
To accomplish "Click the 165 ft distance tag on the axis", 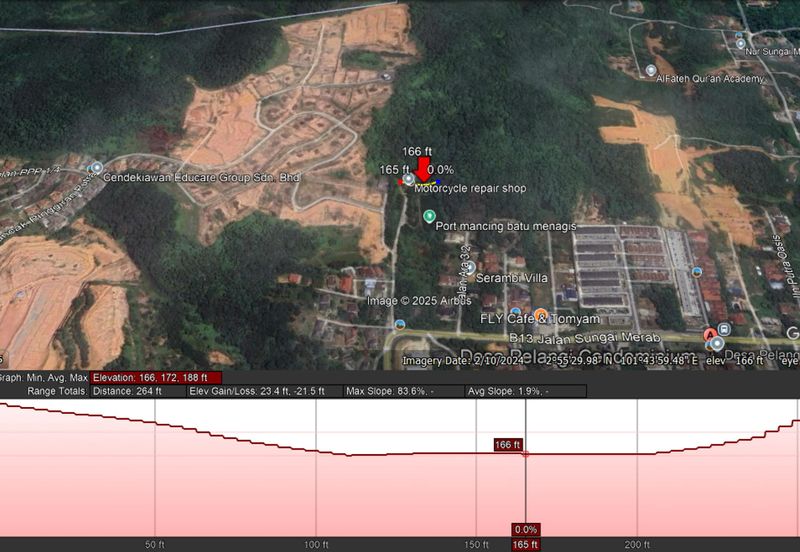I will 526,544.
